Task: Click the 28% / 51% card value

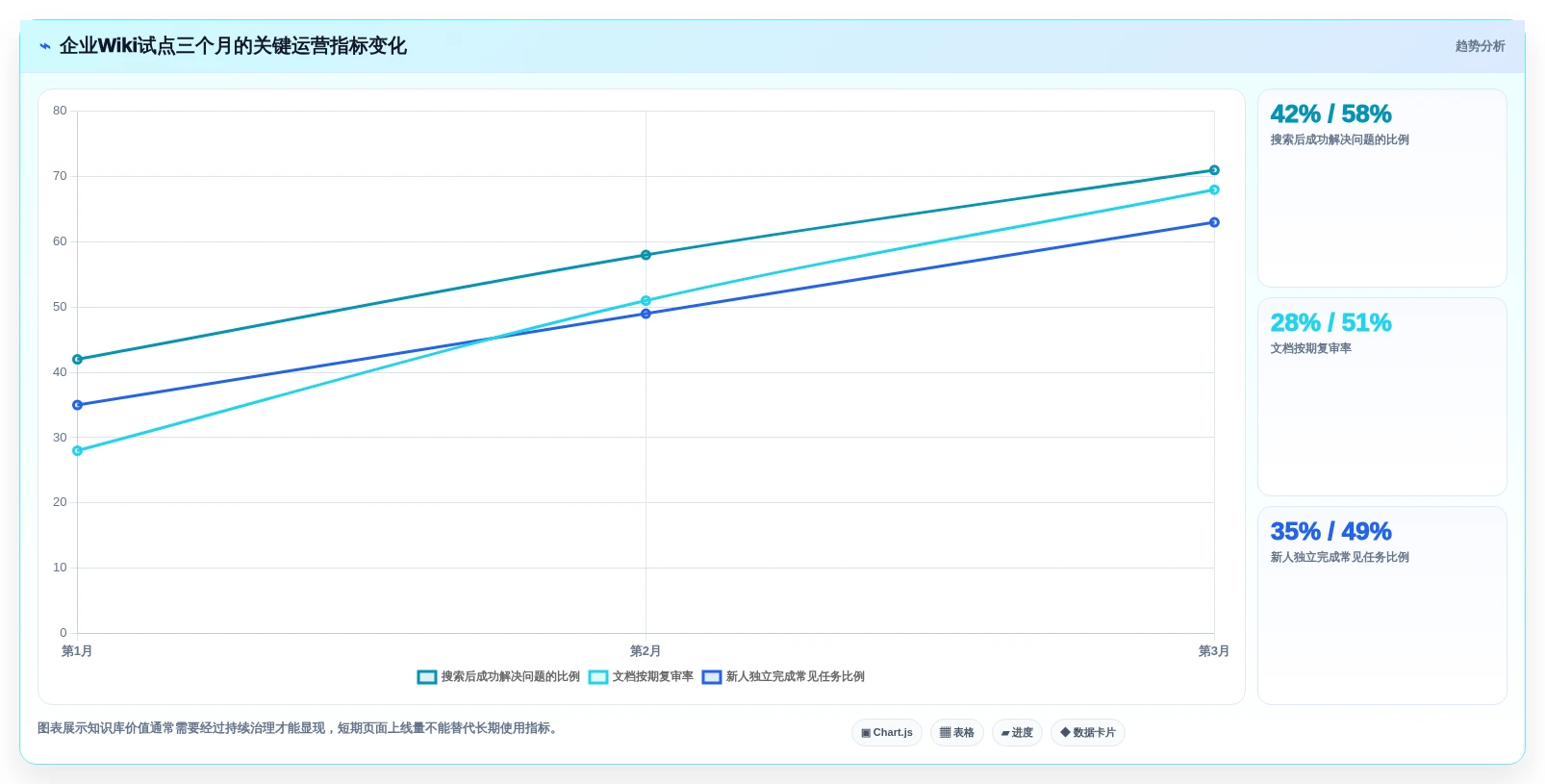Action: coord(1330,323)
